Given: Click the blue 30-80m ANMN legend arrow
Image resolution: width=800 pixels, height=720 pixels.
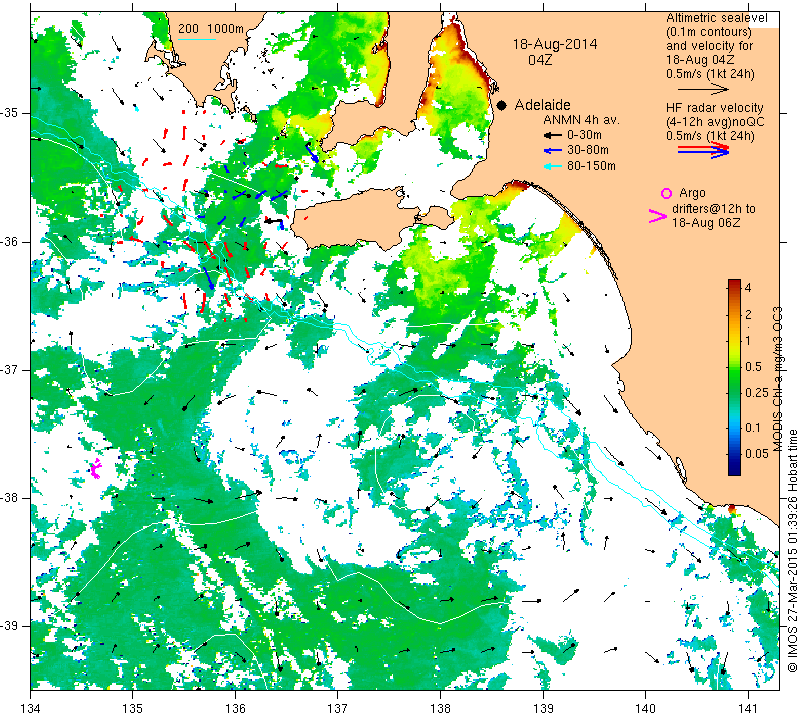Looking at the screenshot, I should (552, 151).
